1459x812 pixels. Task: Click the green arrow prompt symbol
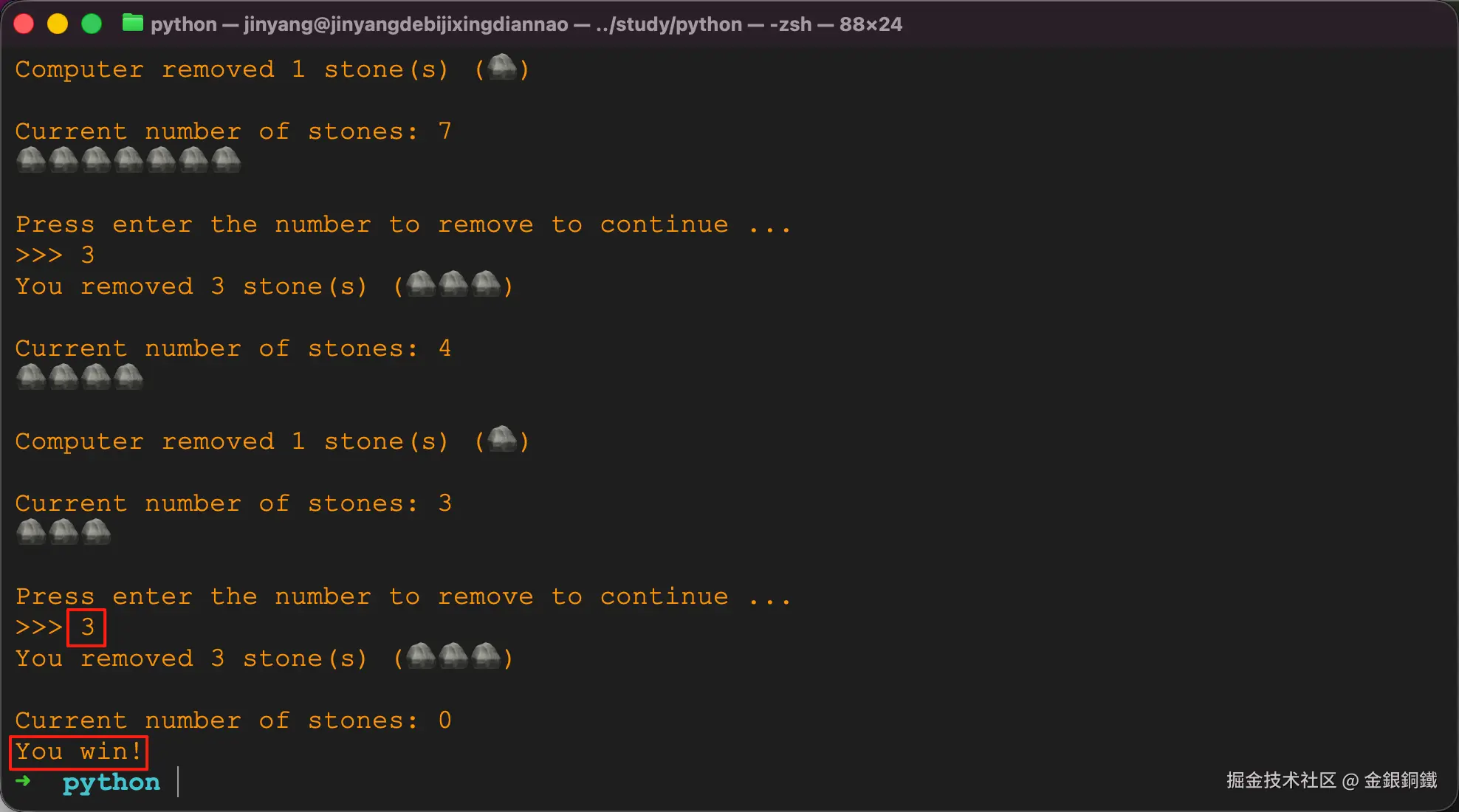(23, 781)
